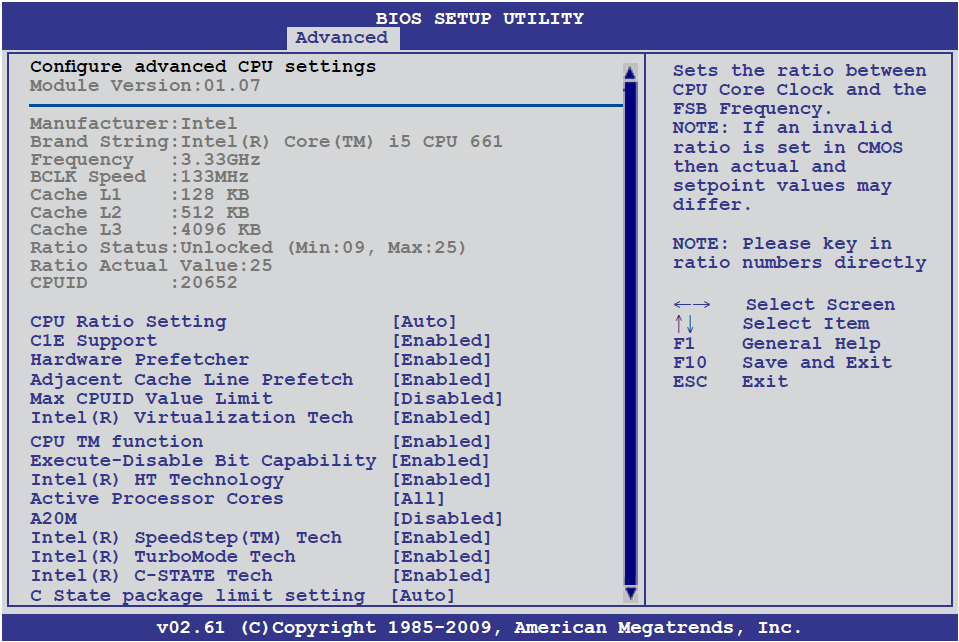The width and height of the screenshot is (959, 642).
Task: Click the Cache L3 4096 KB line
Action: [145, 230]
